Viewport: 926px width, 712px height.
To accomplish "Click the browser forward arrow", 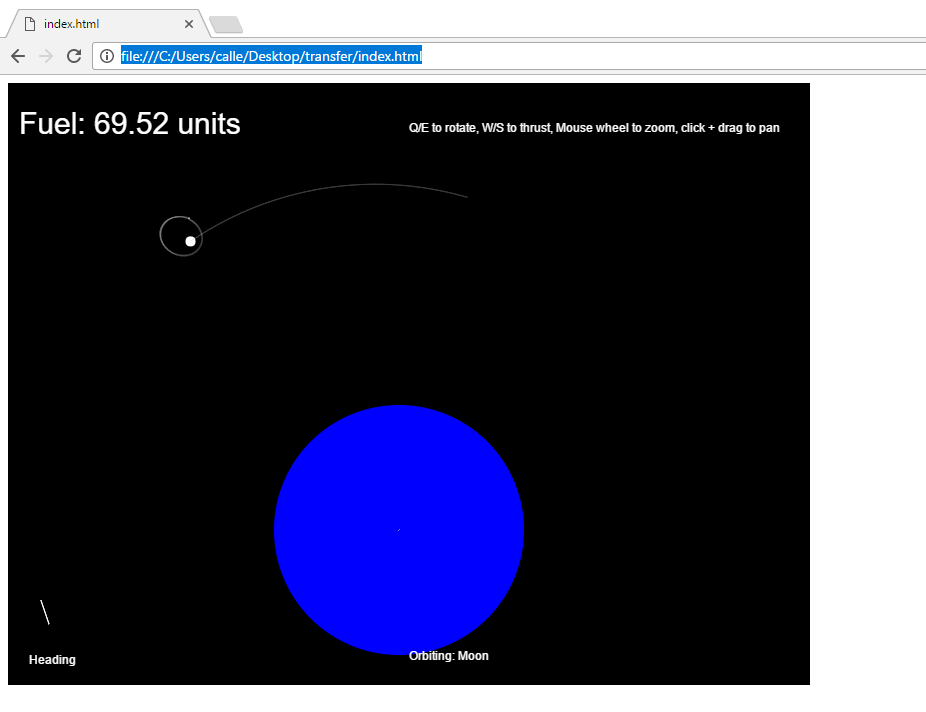I will point(45,56).
